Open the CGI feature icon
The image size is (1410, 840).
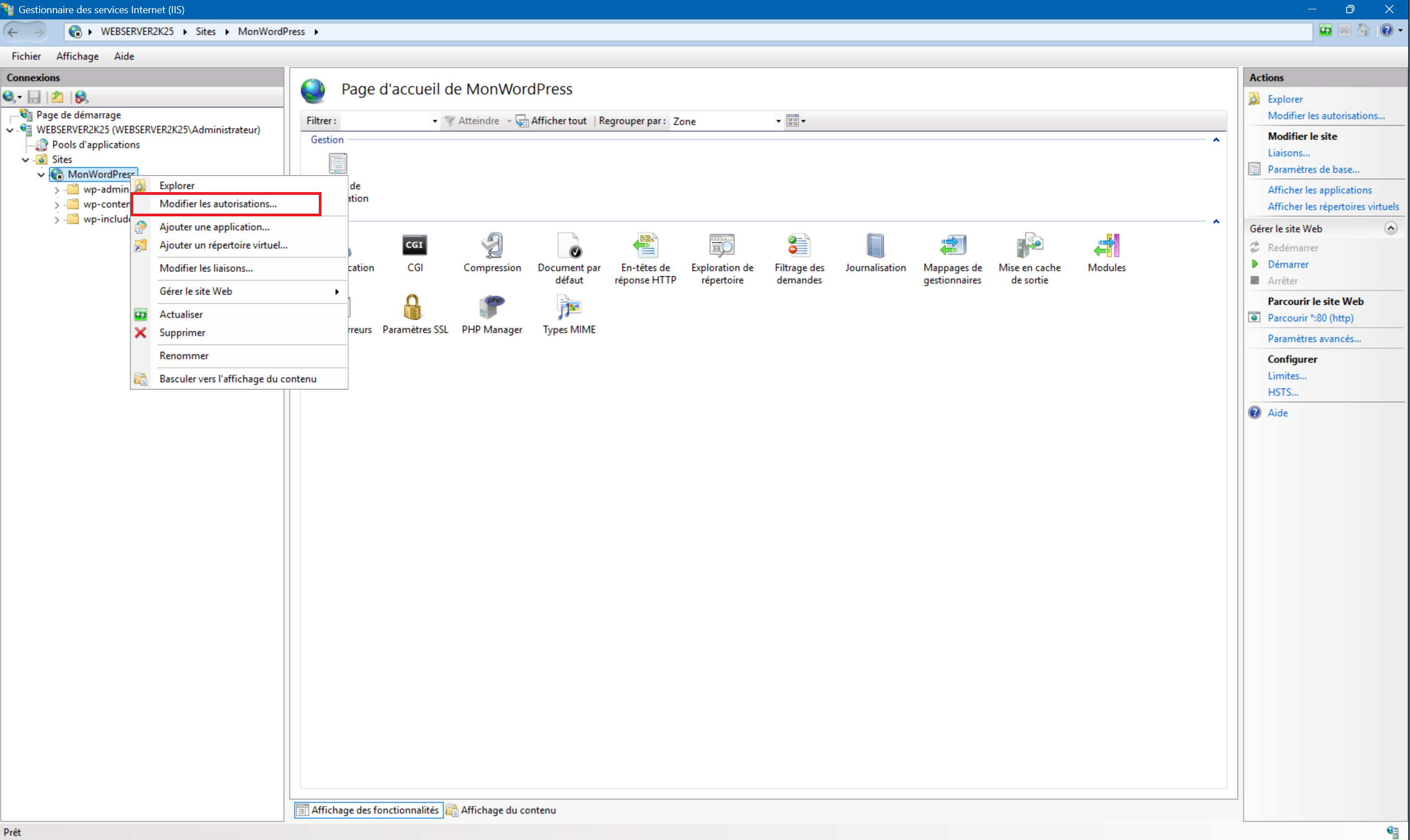(x=415, y=246)
